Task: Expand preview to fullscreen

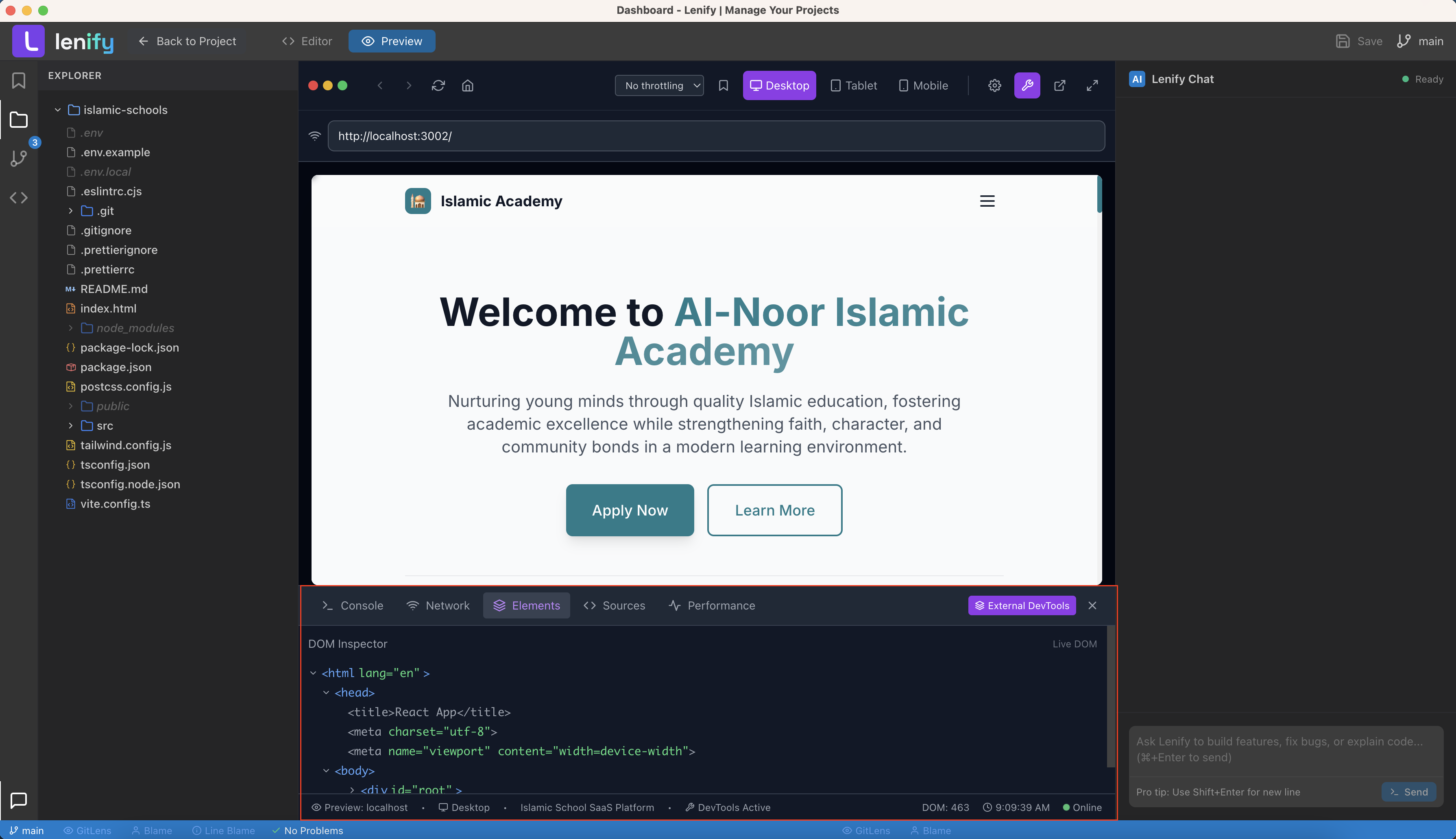Action: coord(1092,85)
